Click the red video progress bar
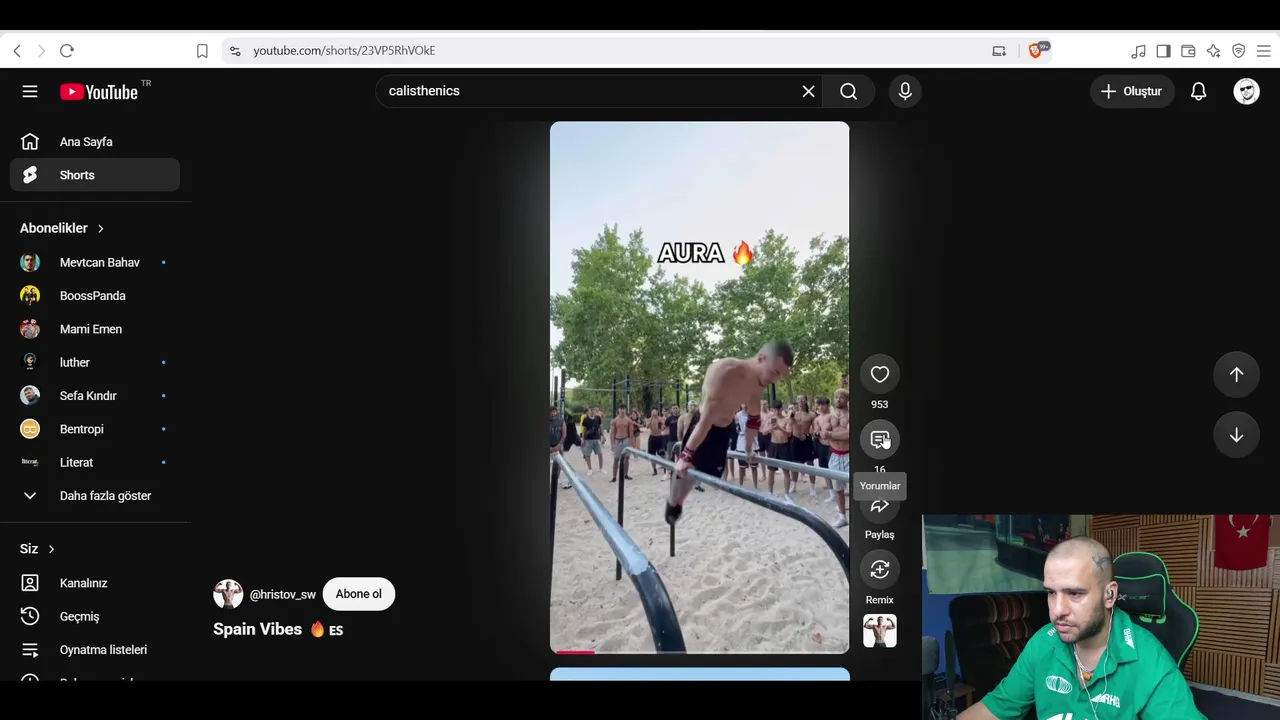1280x720 pixels. (575, 652)
